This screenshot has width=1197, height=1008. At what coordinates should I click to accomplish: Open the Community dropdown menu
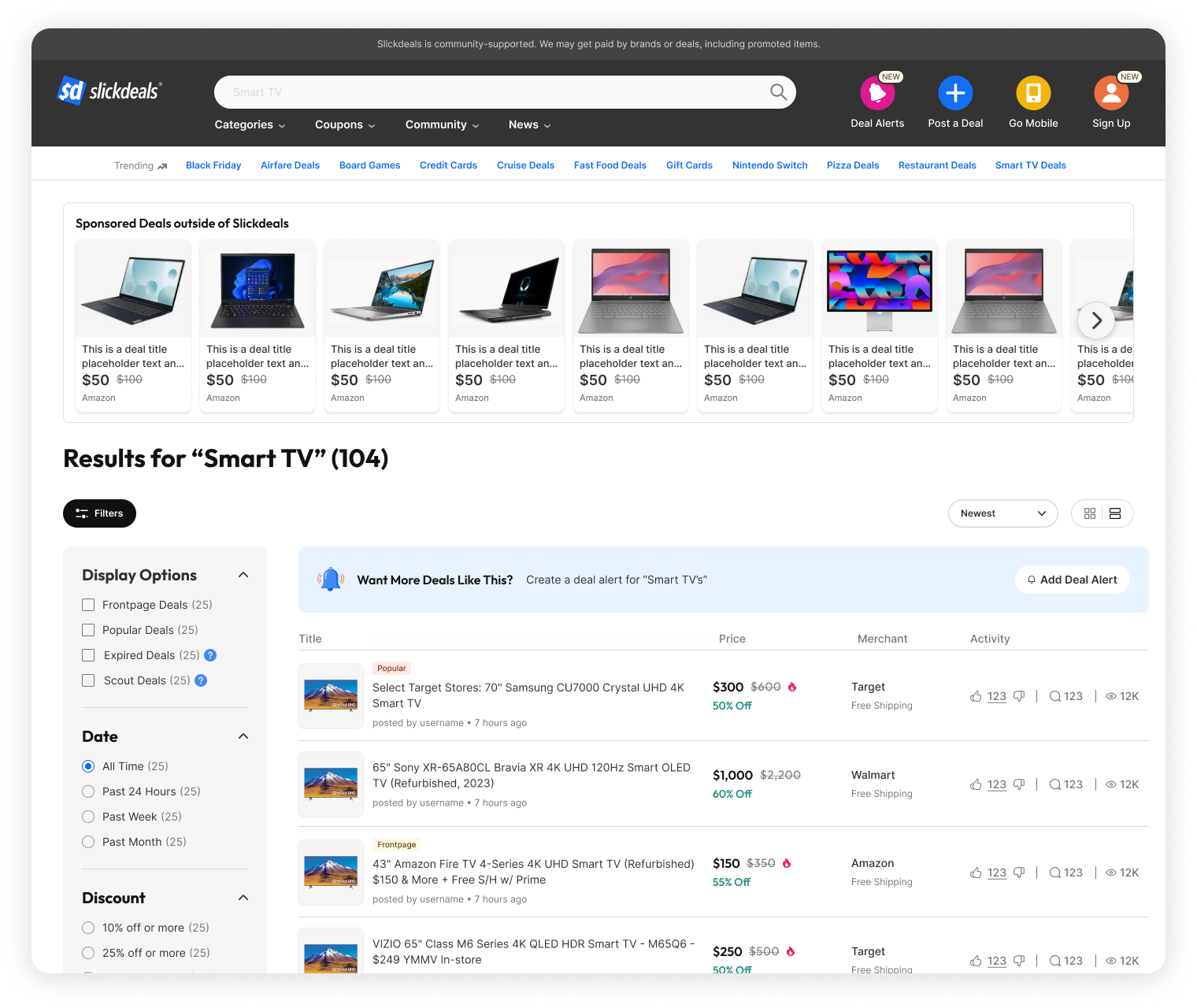[x=443, y=124]
